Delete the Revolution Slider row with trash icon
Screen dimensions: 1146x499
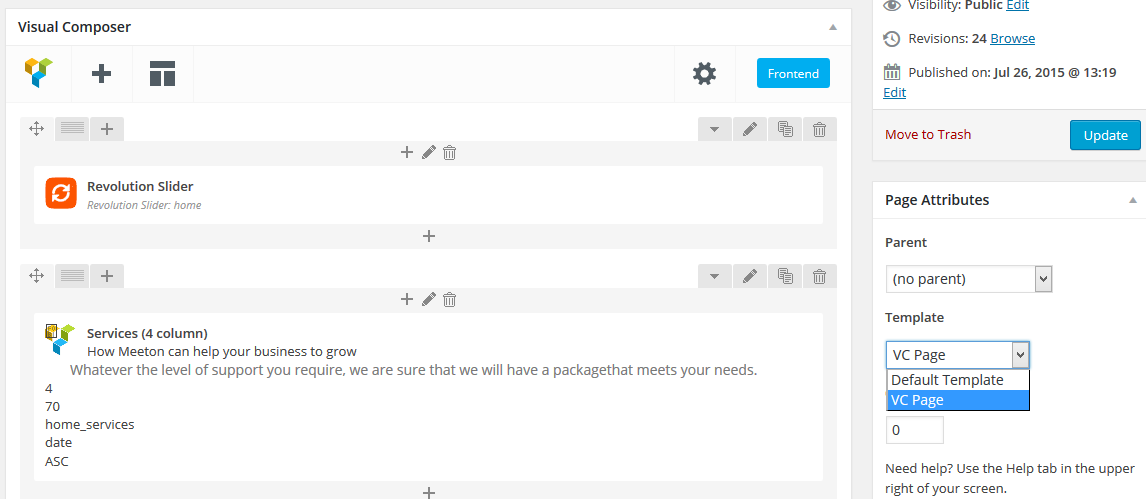click(x=819, y=129)
